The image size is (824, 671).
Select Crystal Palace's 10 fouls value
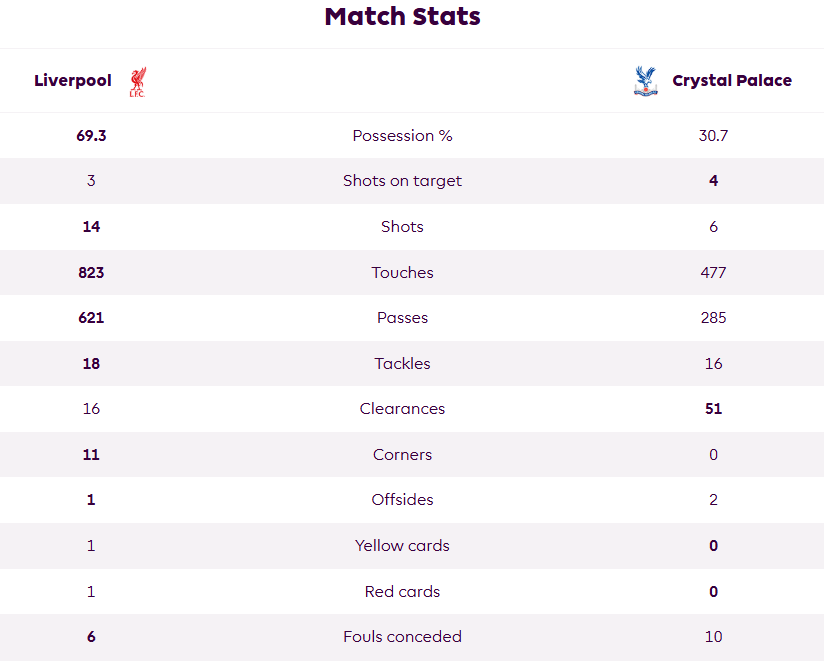tap(714, 637)
